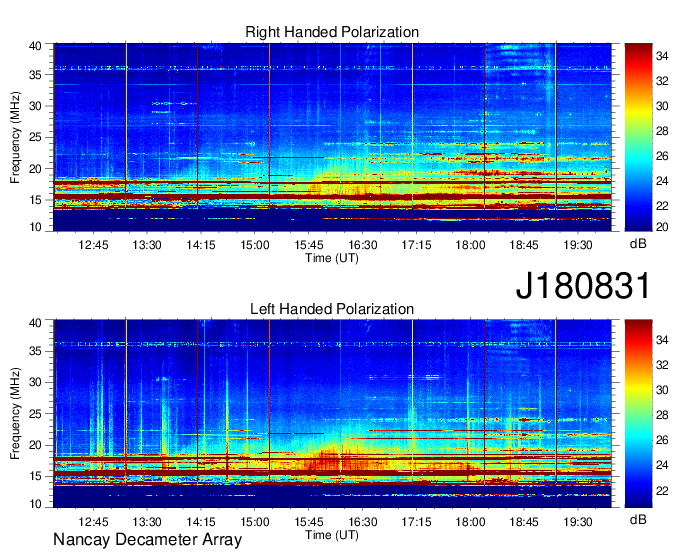Click the 34 value on upper colorbar

pyautogui.click(x=662, y=56)
